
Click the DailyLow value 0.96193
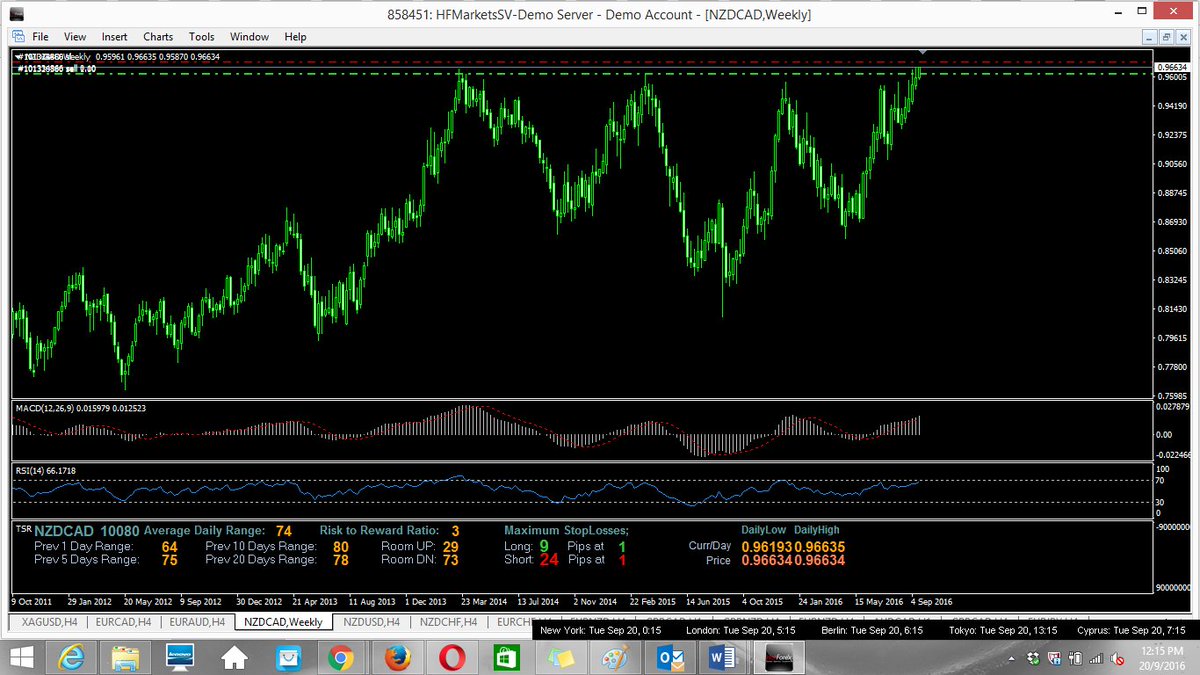tap(766, 547)
